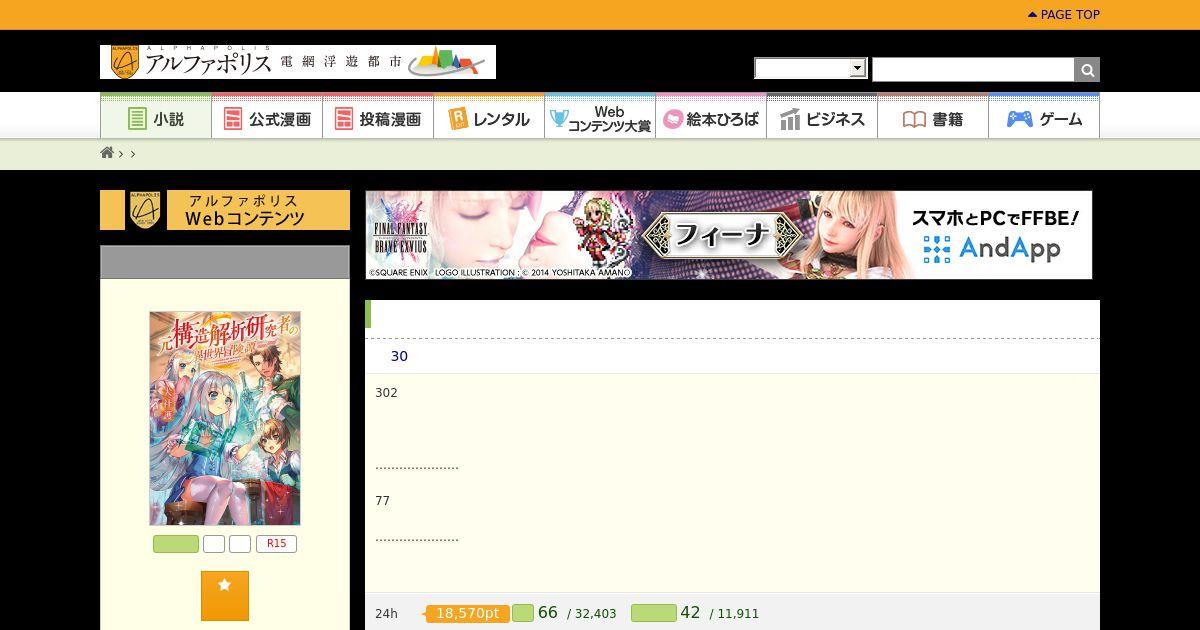The width and height of the screenshot is (1200, 630).
Task: Click the total count / 32,403
Action: tap(592, 614)
